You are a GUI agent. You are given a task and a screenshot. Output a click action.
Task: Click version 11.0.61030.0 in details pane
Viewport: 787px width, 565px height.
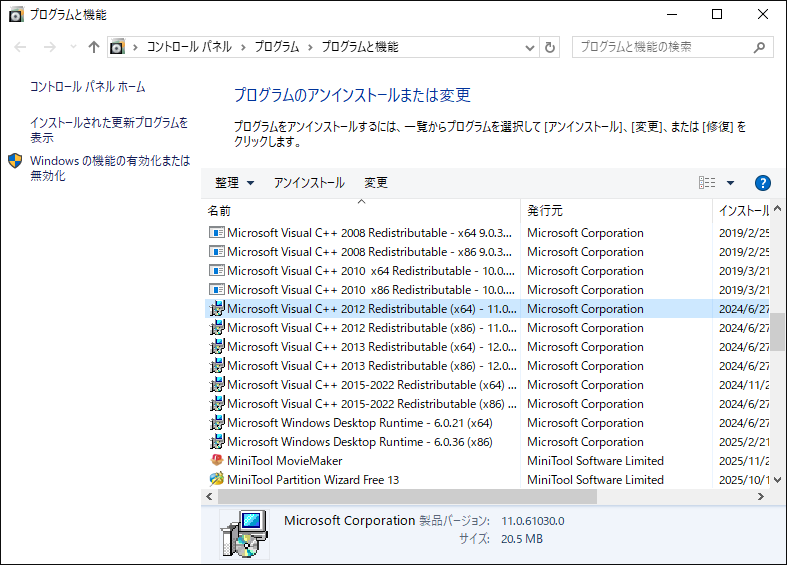(533, 521)
